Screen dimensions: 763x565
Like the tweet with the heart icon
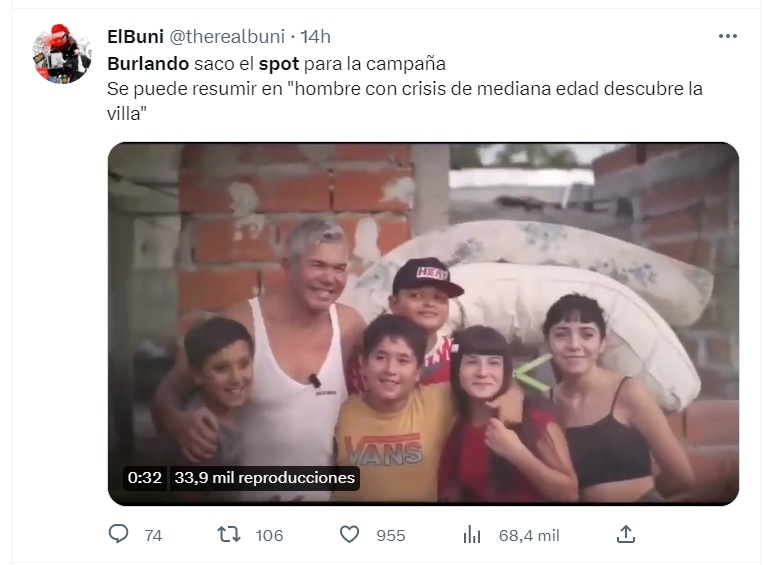coord(349,534)
